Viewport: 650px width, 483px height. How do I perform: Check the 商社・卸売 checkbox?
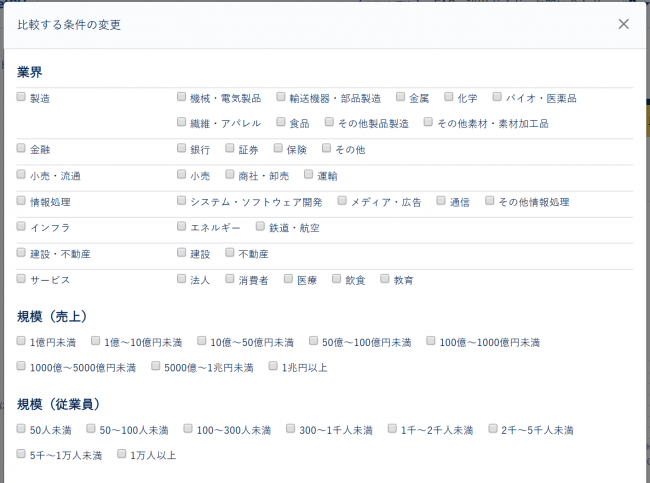click(230, 174)
